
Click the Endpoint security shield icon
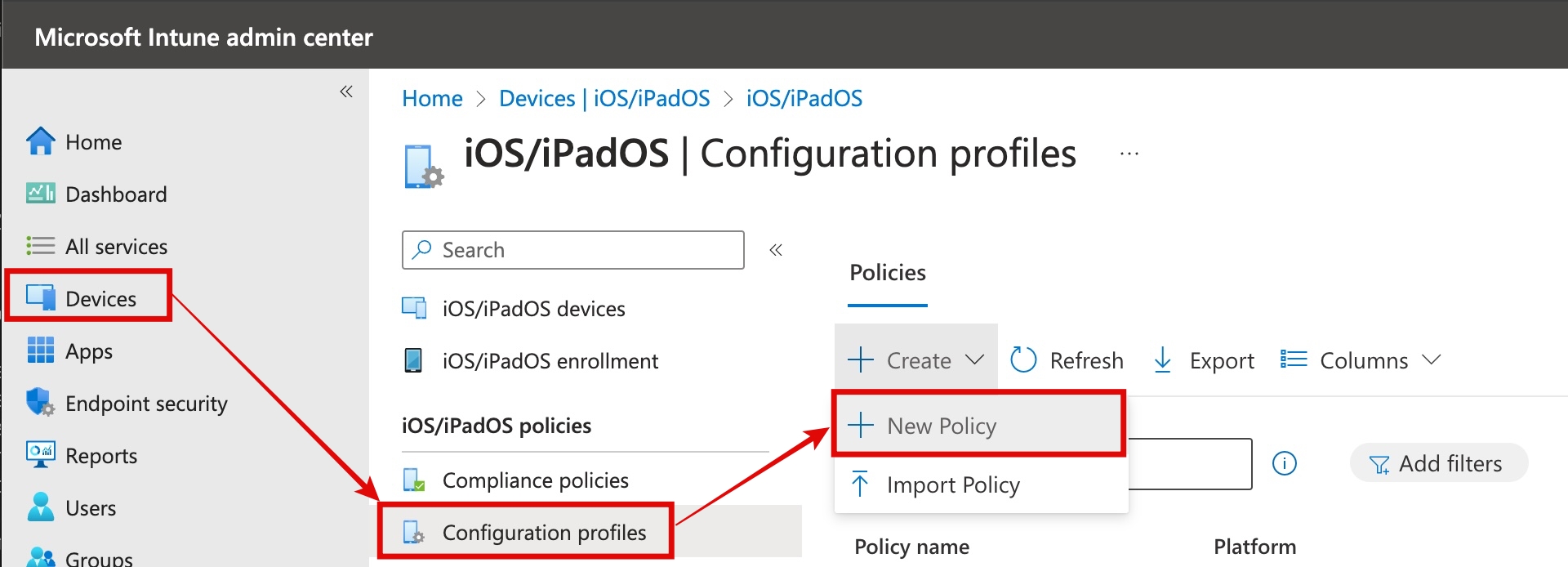click(41, 402)
